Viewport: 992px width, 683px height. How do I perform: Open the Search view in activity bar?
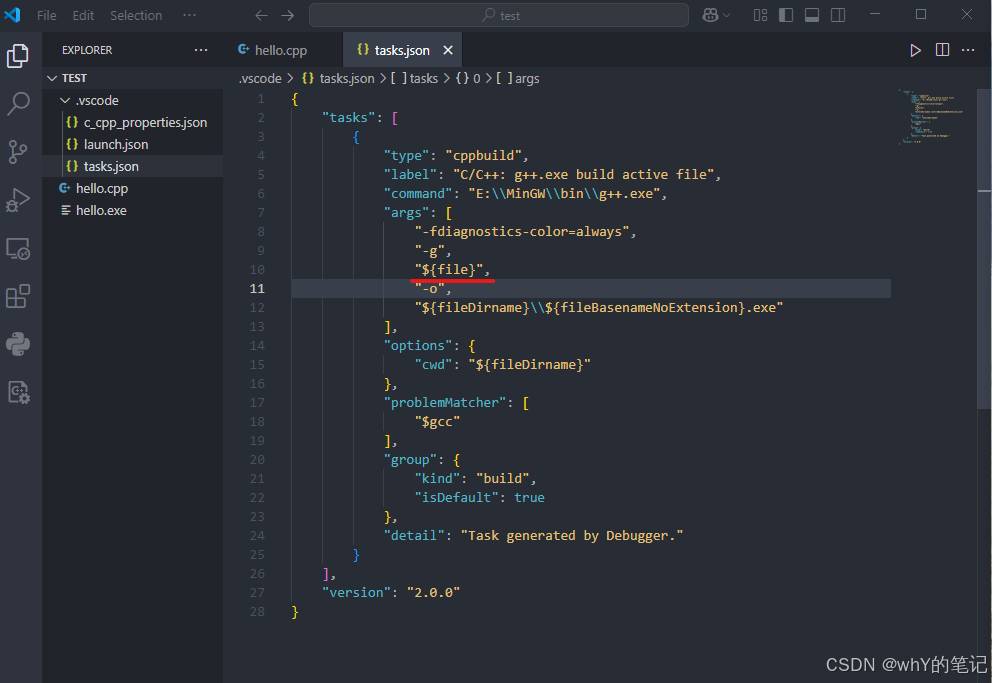click(18, 104)
